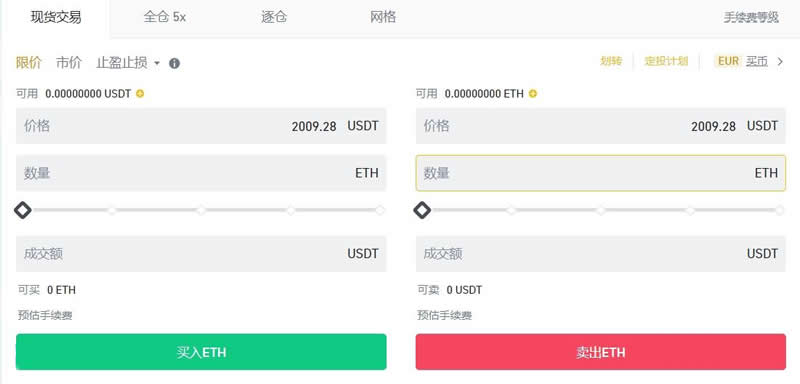Click the diamond slider handle on sell side

422,210
